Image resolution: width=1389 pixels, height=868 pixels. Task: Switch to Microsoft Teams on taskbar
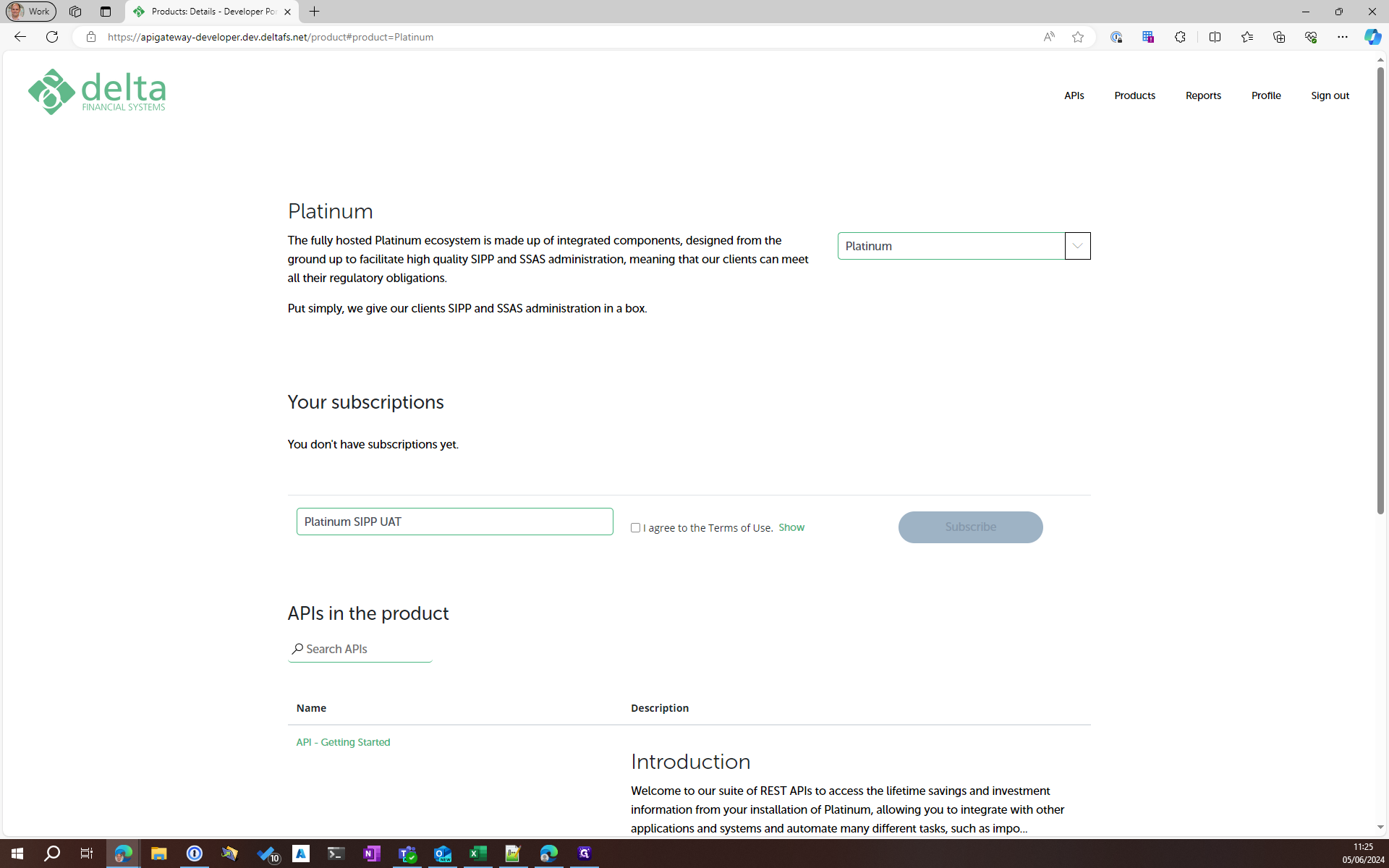tap(407, 854)
